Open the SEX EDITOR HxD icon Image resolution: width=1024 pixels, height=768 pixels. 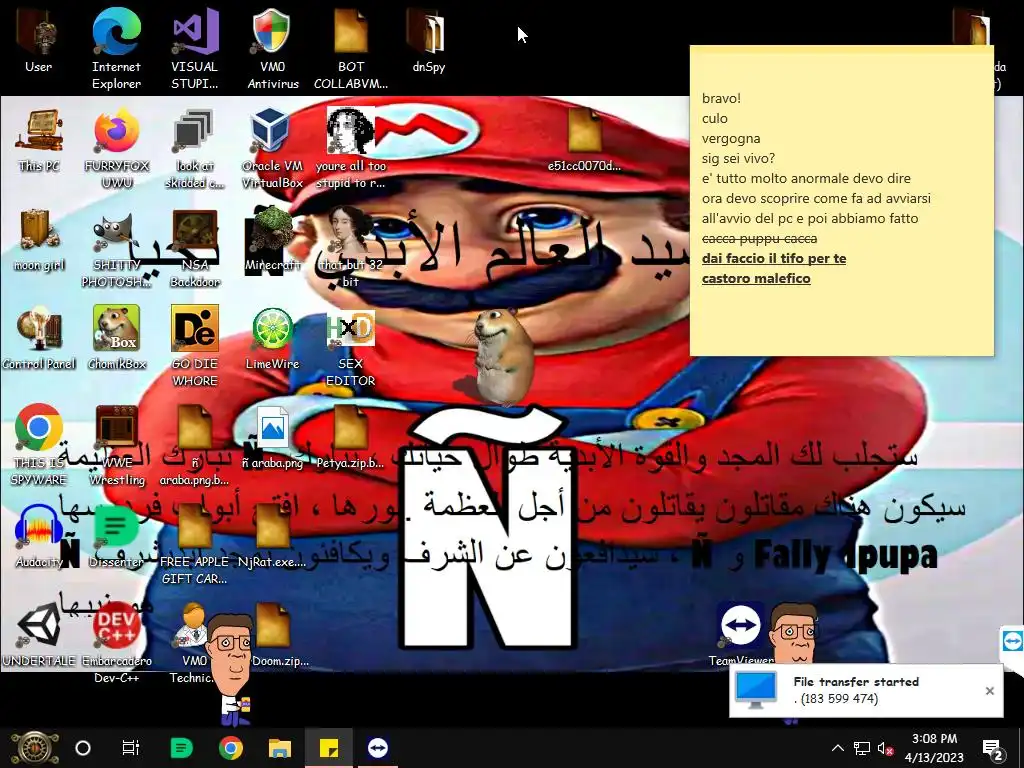point(350,330)
